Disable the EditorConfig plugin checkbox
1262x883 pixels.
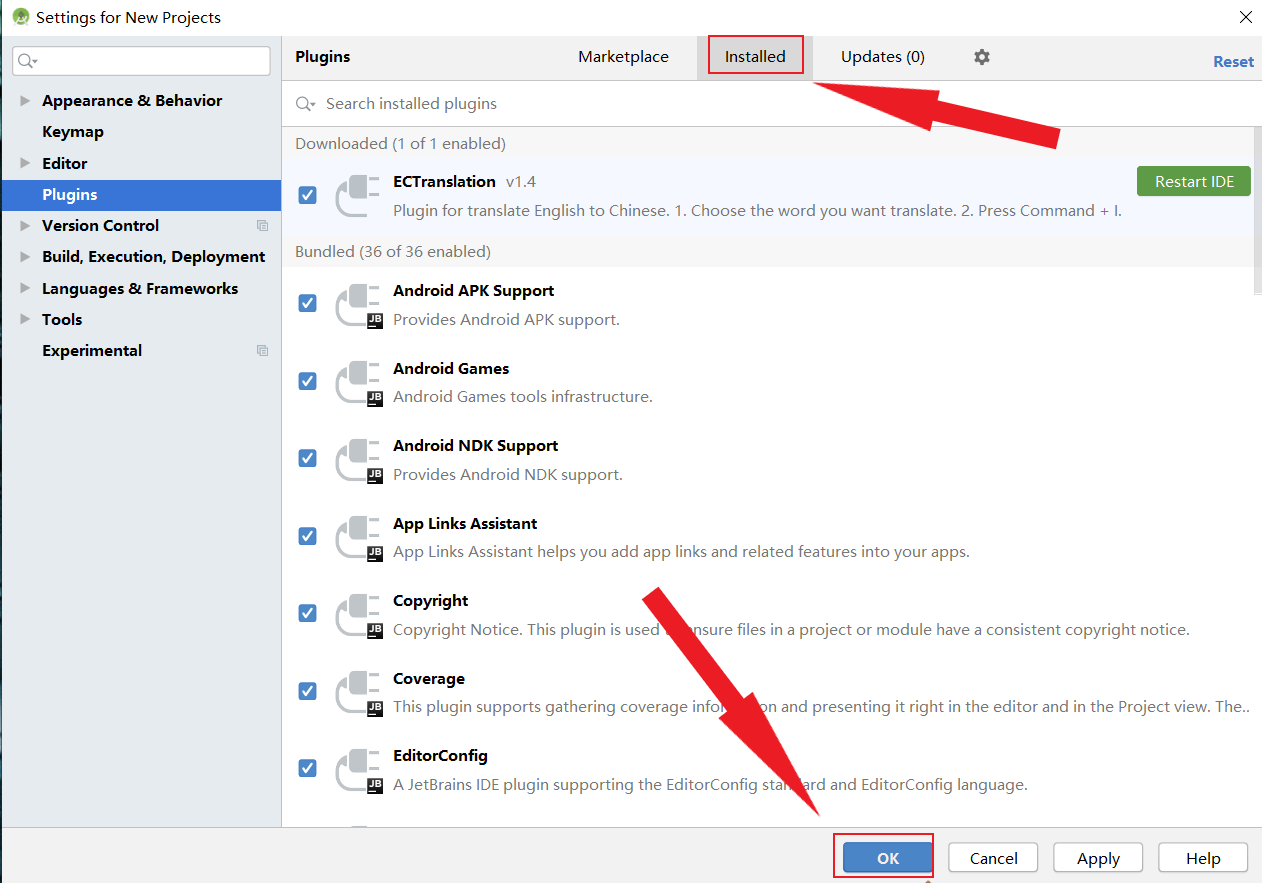[308, 768]
